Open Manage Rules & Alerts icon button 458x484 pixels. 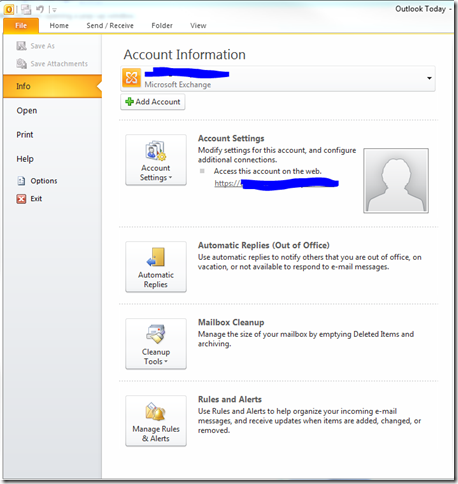[156, 421]
